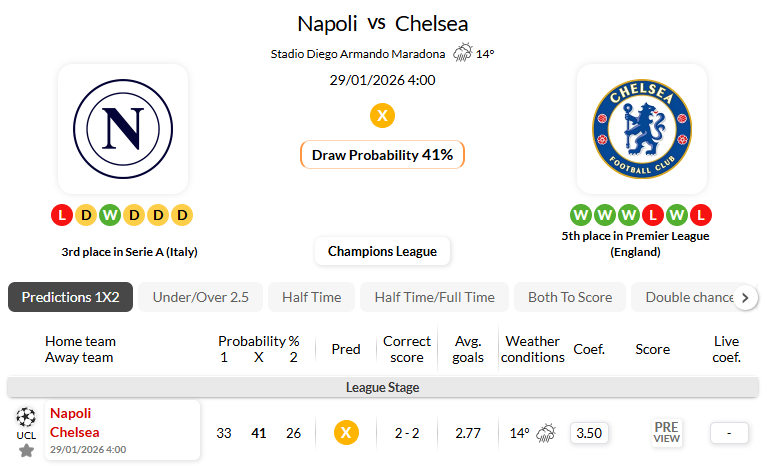
Task: Open the Napoli Chelsea match link in the table
Action: pyautogui.click(x=75, y=422)
